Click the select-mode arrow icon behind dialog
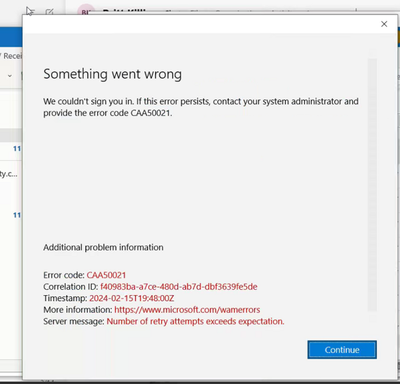Image resolution: width=400 pixels, height=384 pixels. click(x=30, y=11)
